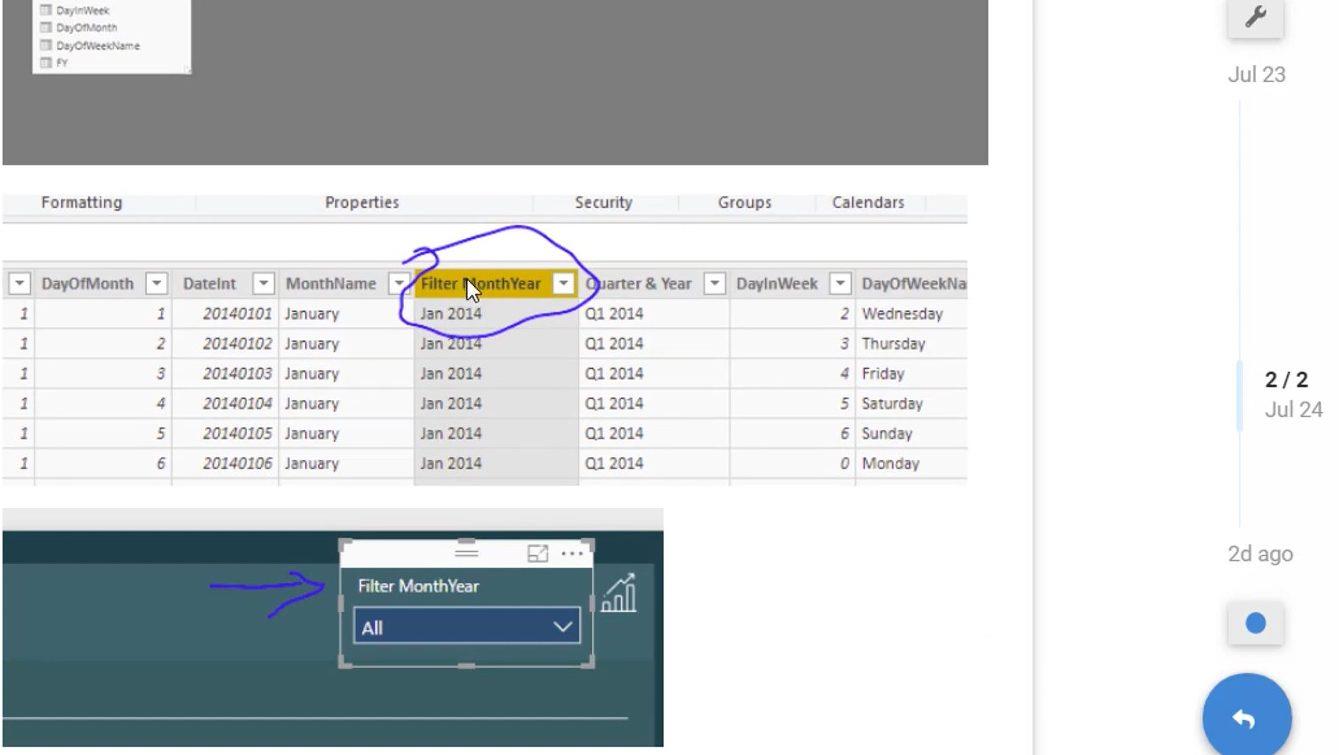
Task: Open the DayInWeek column filter dropdown
Action: [840, 284]
